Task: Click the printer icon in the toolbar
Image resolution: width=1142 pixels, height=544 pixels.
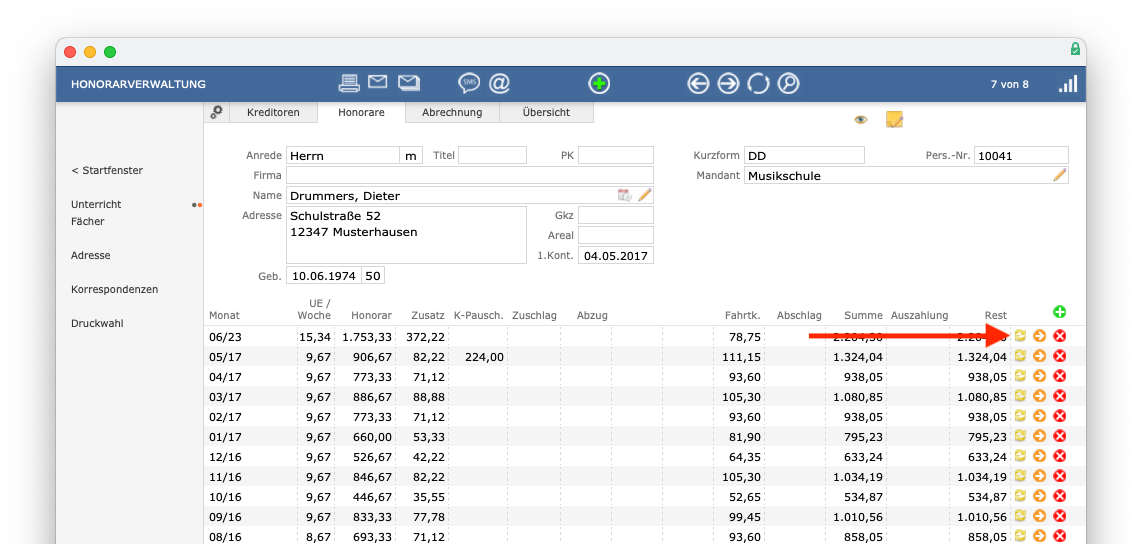Action: (x=350, y=84)
